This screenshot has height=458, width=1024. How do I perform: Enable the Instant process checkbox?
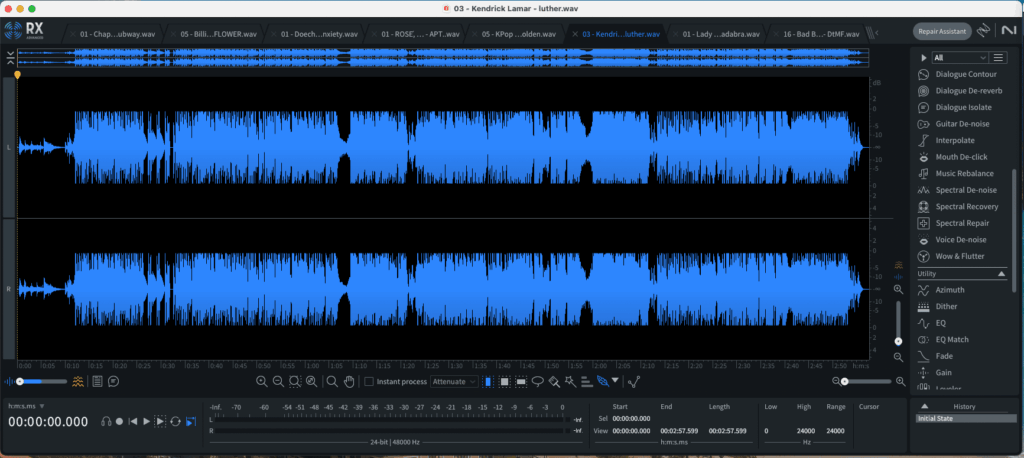pos(369,382)
